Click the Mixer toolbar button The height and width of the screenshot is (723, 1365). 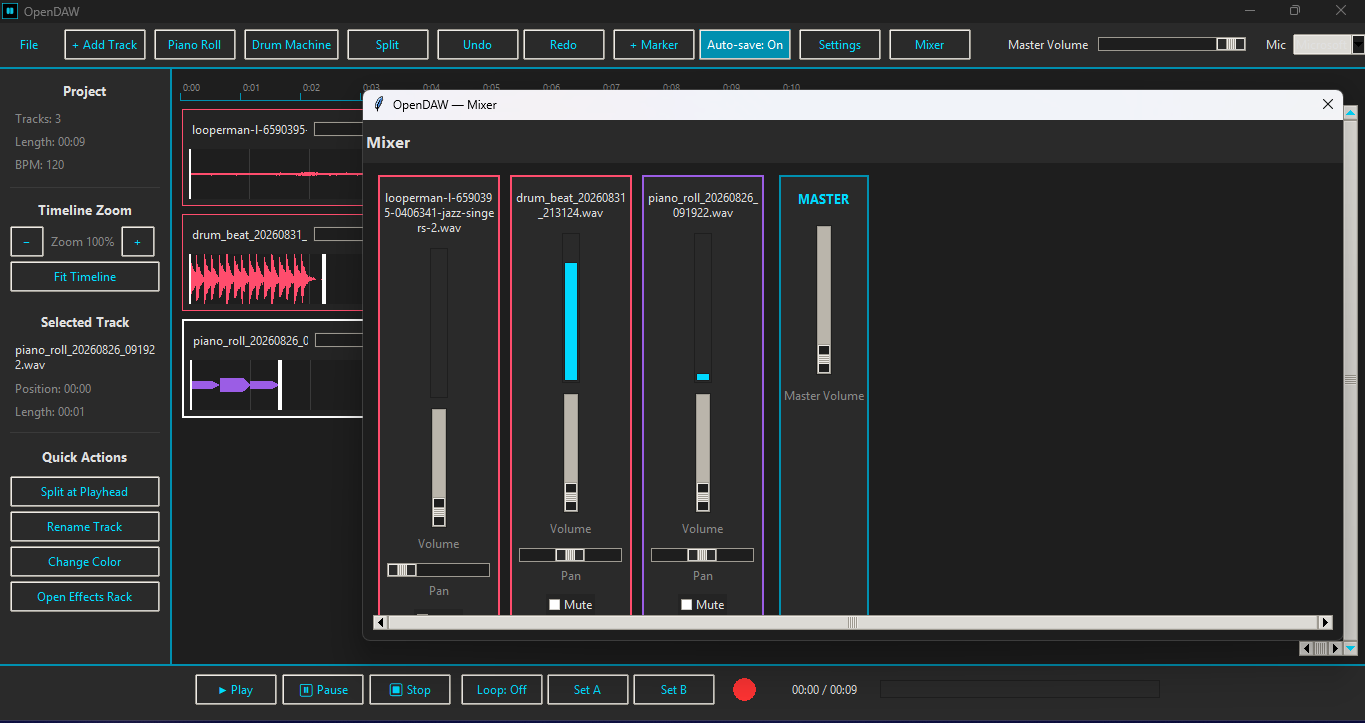[x=929, y=45]
